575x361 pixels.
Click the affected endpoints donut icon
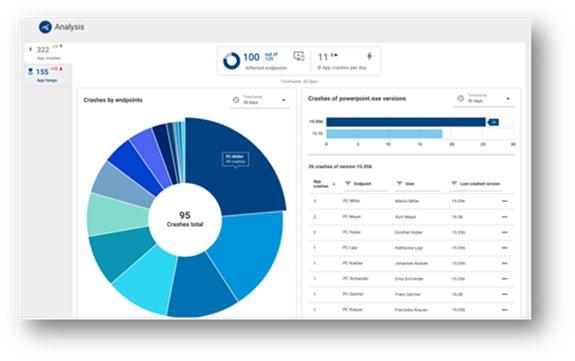click(231, 61)
